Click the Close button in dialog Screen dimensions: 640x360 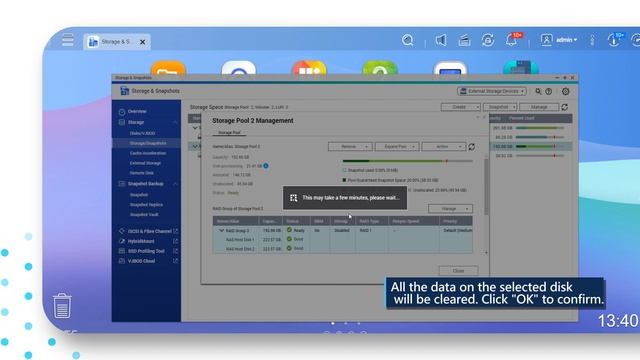458,271
